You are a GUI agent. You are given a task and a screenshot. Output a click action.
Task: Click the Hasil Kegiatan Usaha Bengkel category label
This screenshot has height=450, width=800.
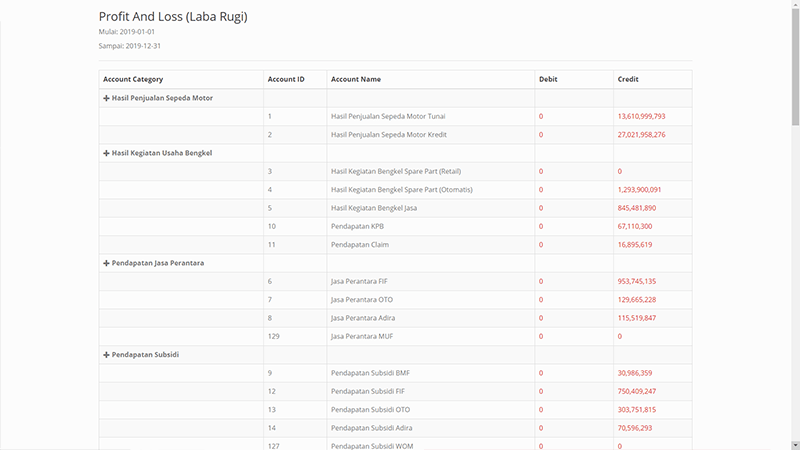coord(162,153)
